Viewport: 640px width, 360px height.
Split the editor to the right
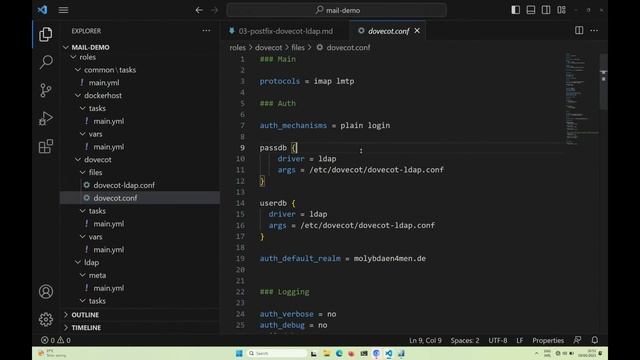[579, 30]
